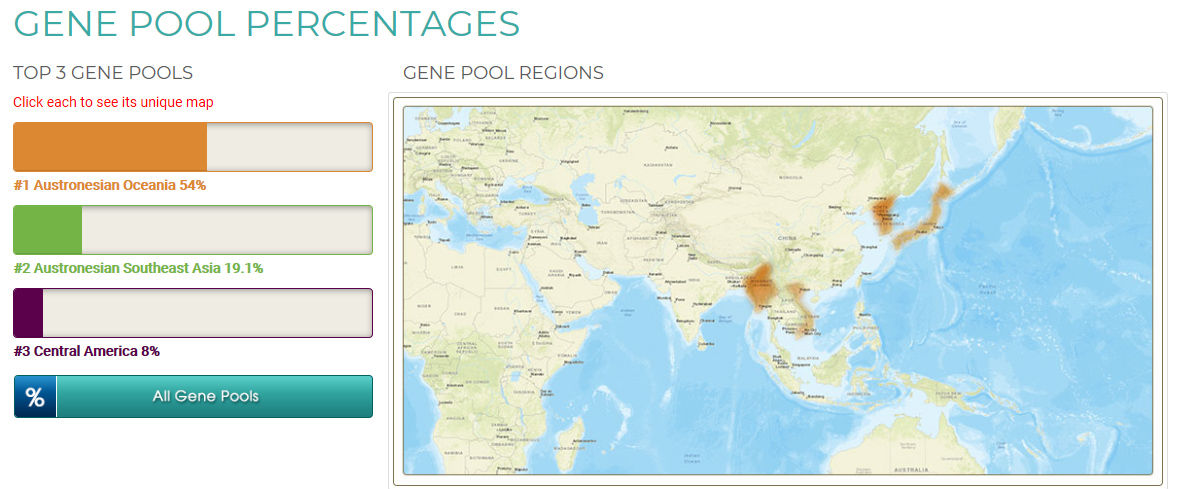The image size is (1182, 489).
Task: Click the GENE POOL REGIONS heading
Action: [x=504, y=73]
